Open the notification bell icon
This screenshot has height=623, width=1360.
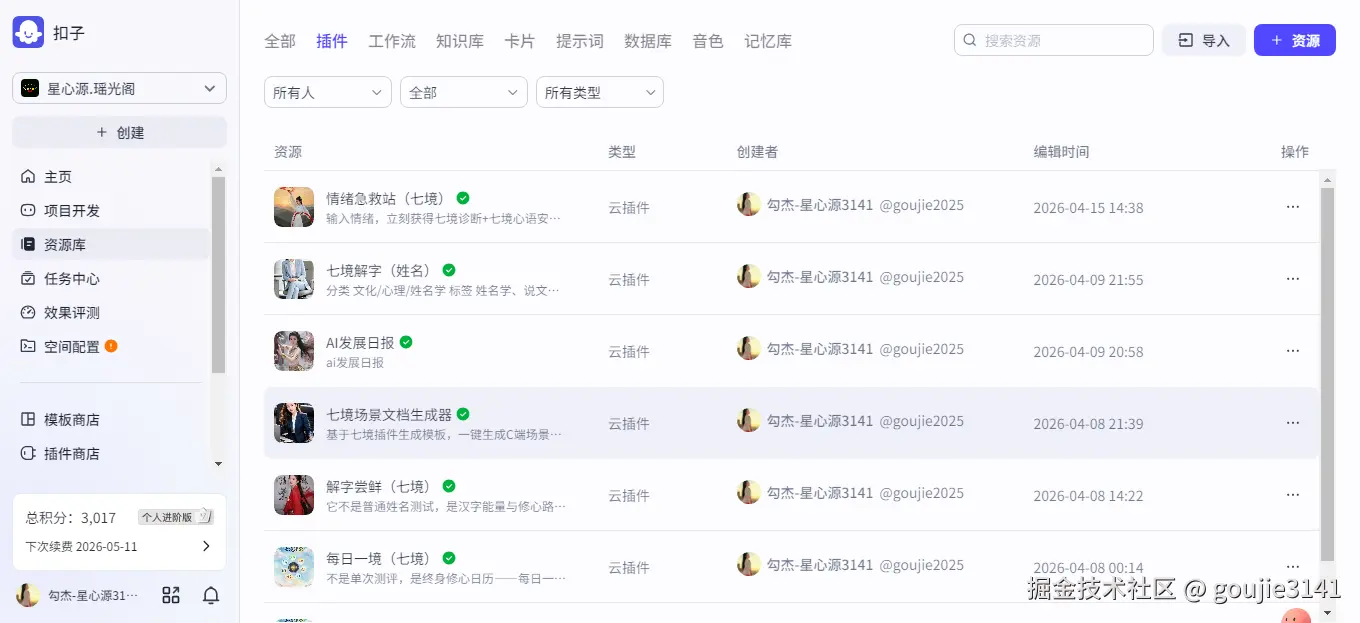tap(210, 594)
